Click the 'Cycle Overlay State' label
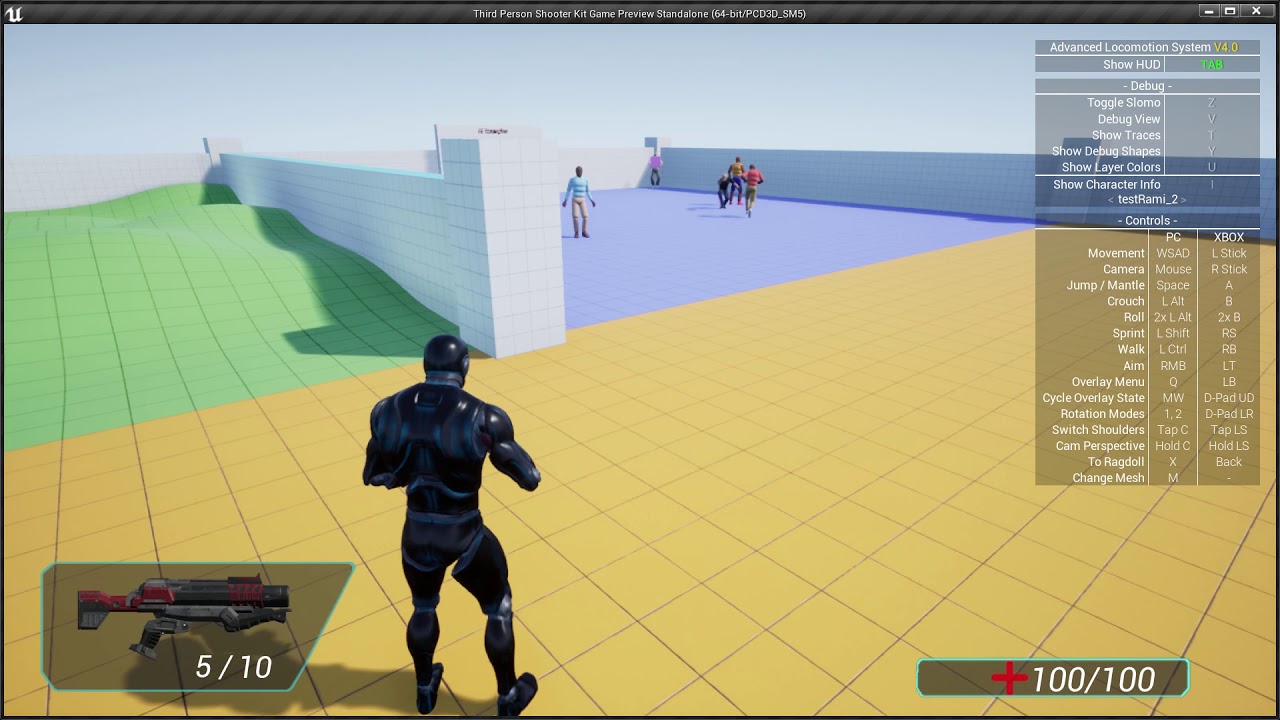 coord(1093,397)
